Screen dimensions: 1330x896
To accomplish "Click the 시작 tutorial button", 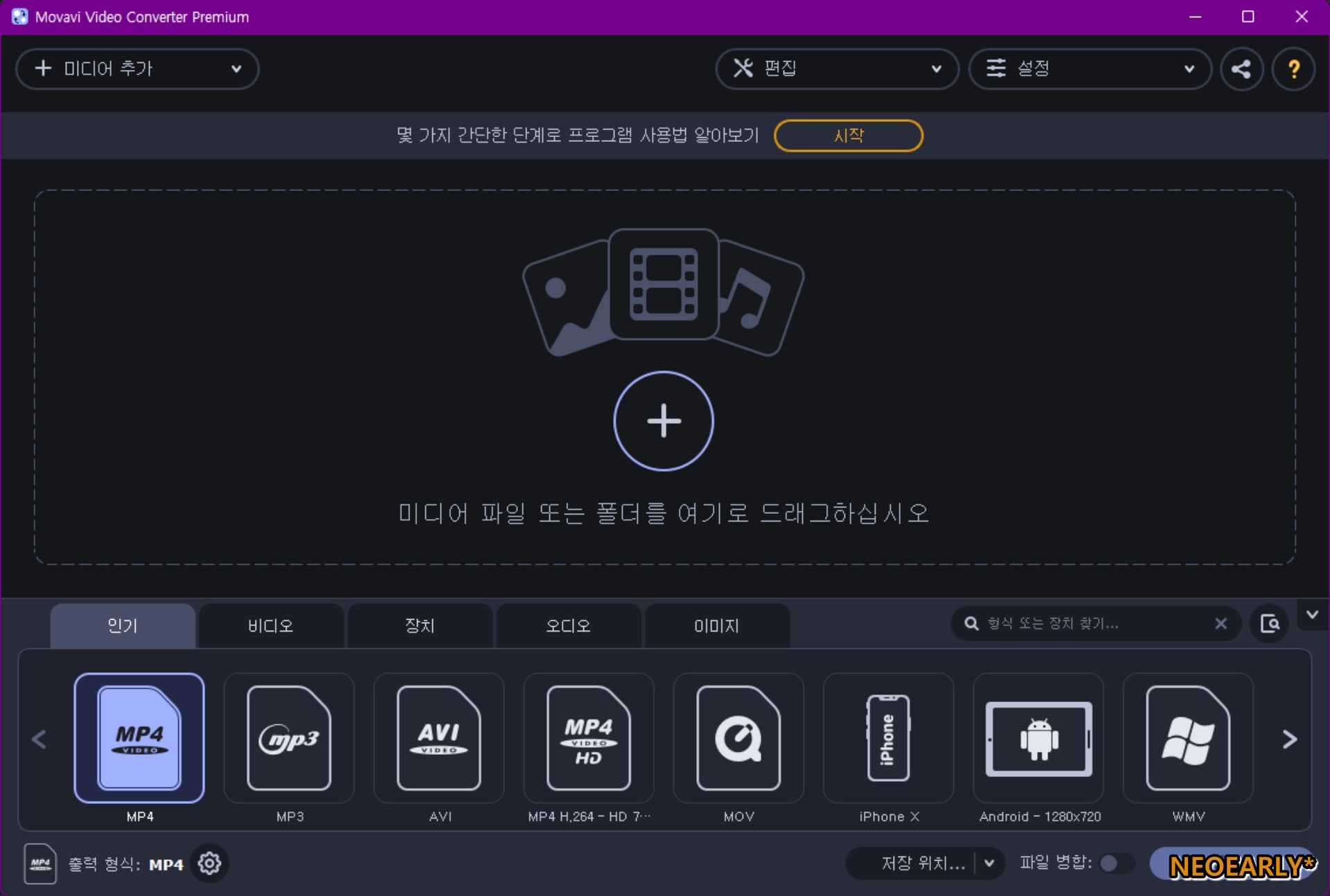I will point(849,135).
